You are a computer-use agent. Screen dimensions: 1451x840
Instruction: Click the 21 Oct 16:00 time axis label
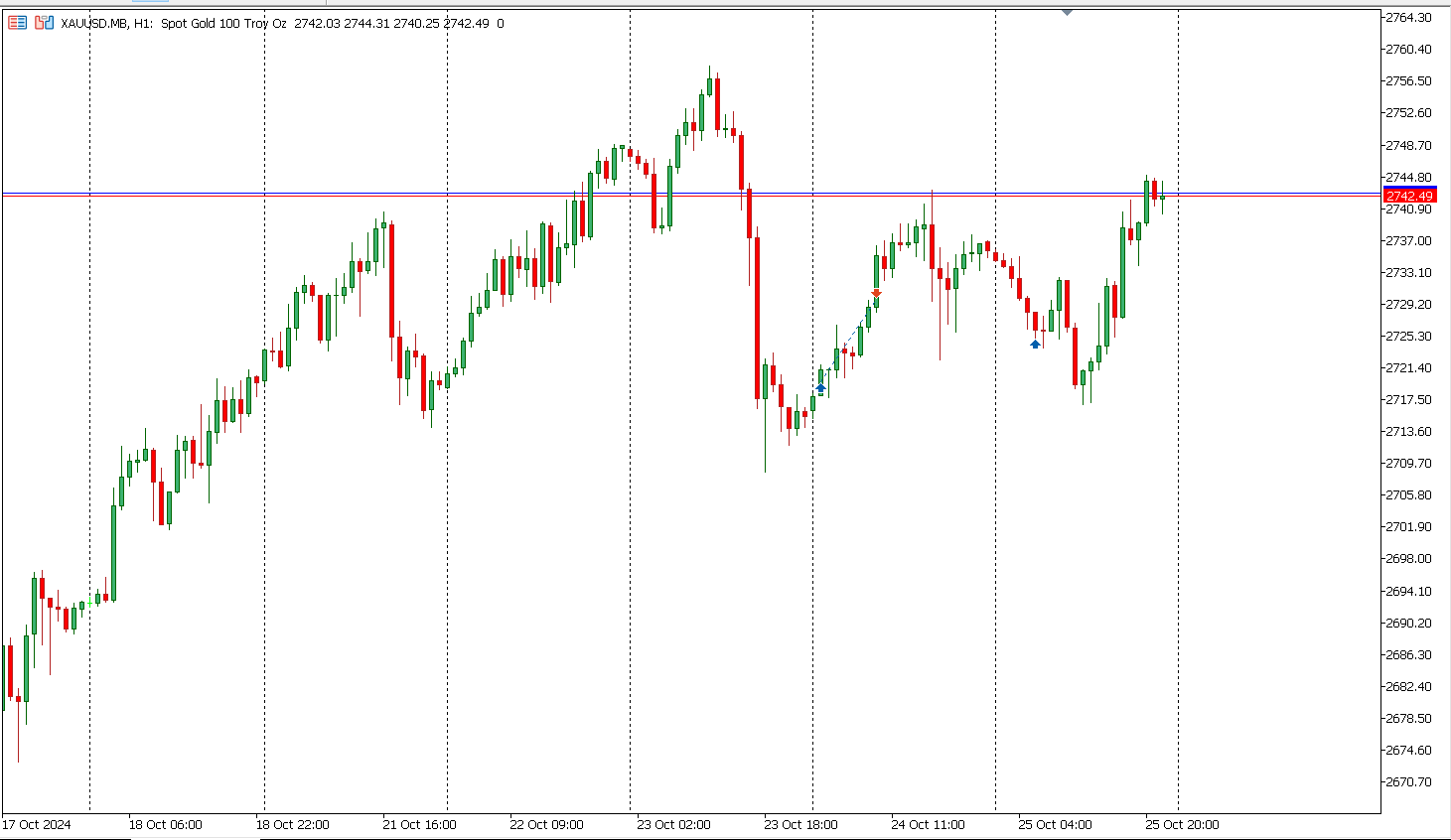[419, 824]
